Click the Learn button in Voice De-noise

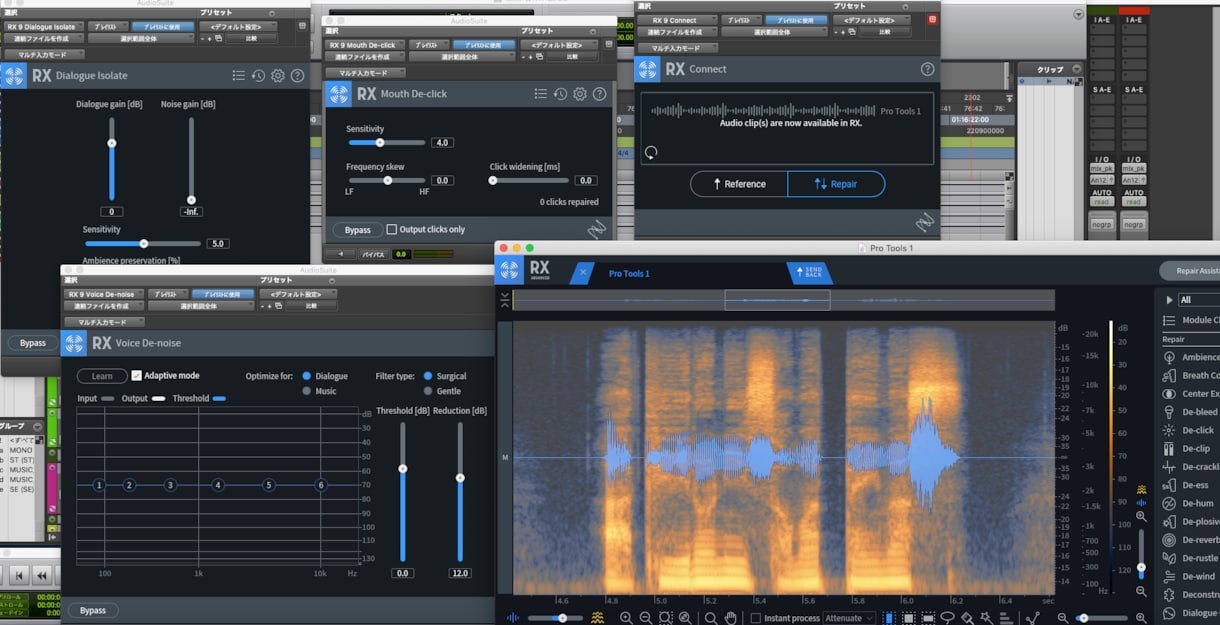pos(102,376)
